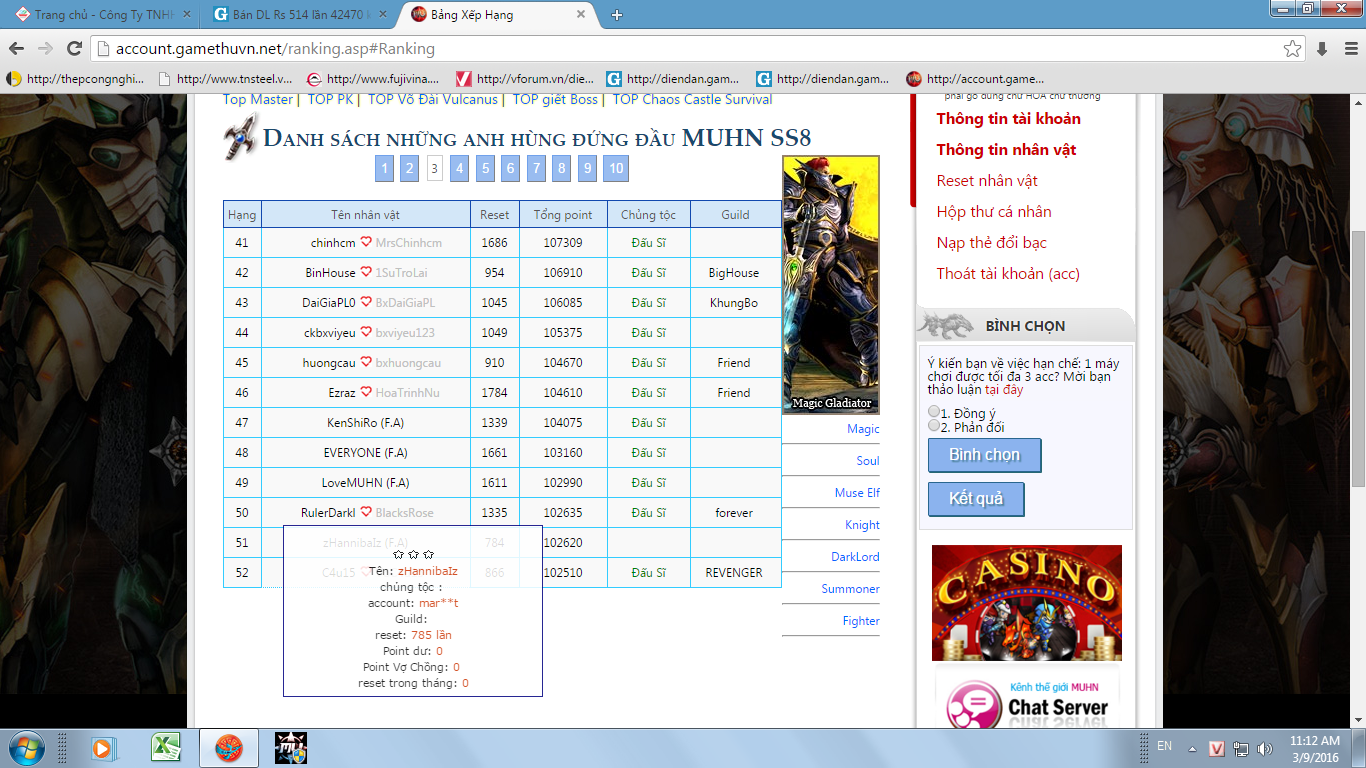Open the fujivina bookmark
This screenshot has height=768, width=1366.
coord(375,79)
